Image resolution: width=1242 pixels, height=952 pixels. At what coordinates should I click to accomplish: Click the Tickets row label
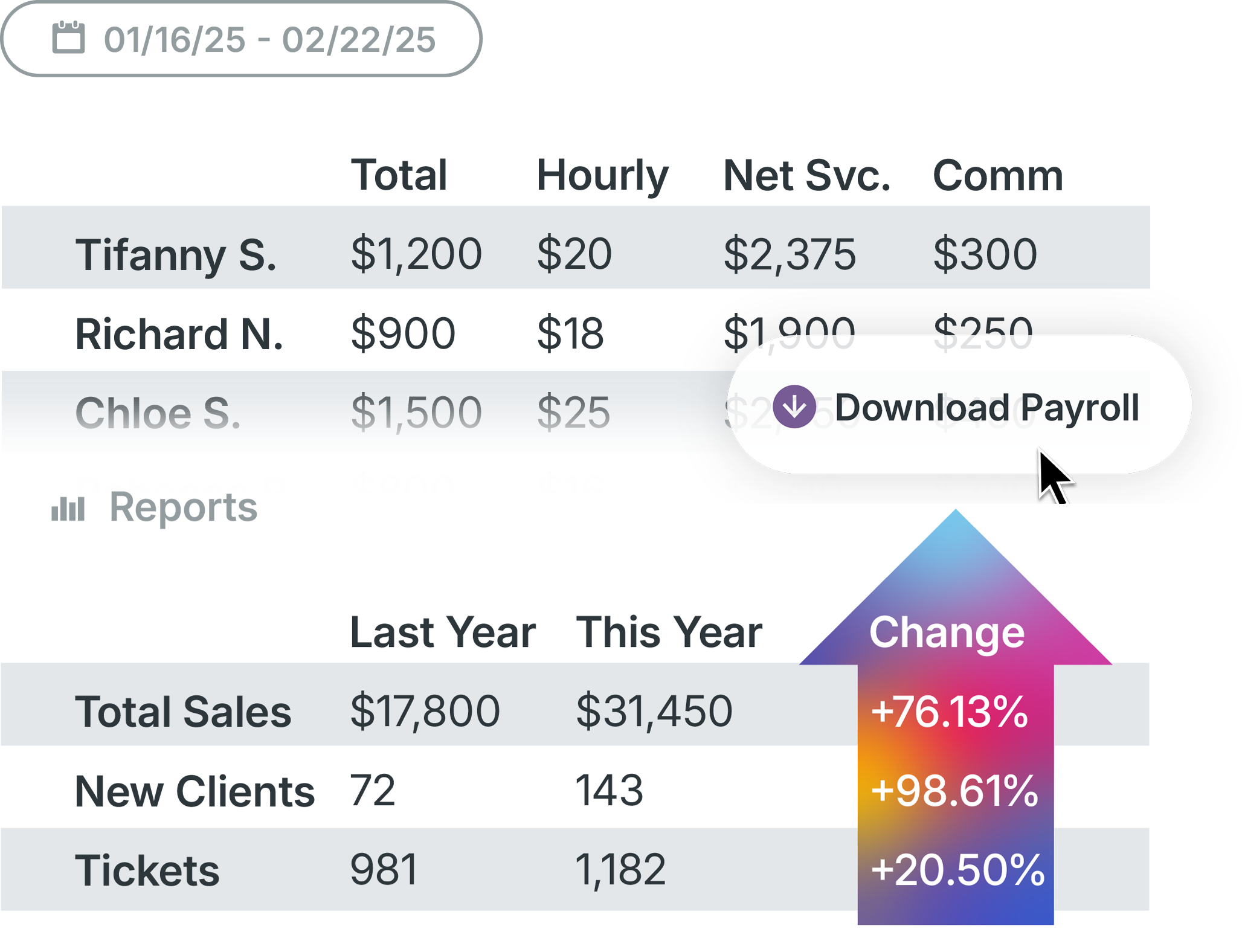pos(147,870)
